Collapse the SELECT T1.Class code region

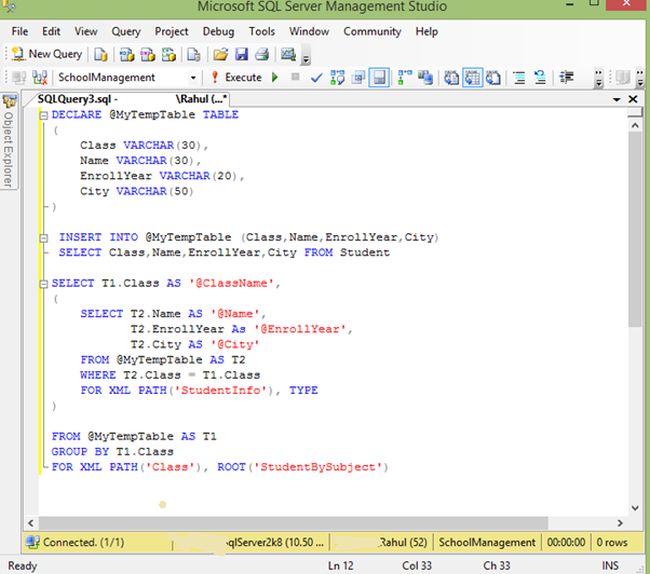tap(44, 284)
